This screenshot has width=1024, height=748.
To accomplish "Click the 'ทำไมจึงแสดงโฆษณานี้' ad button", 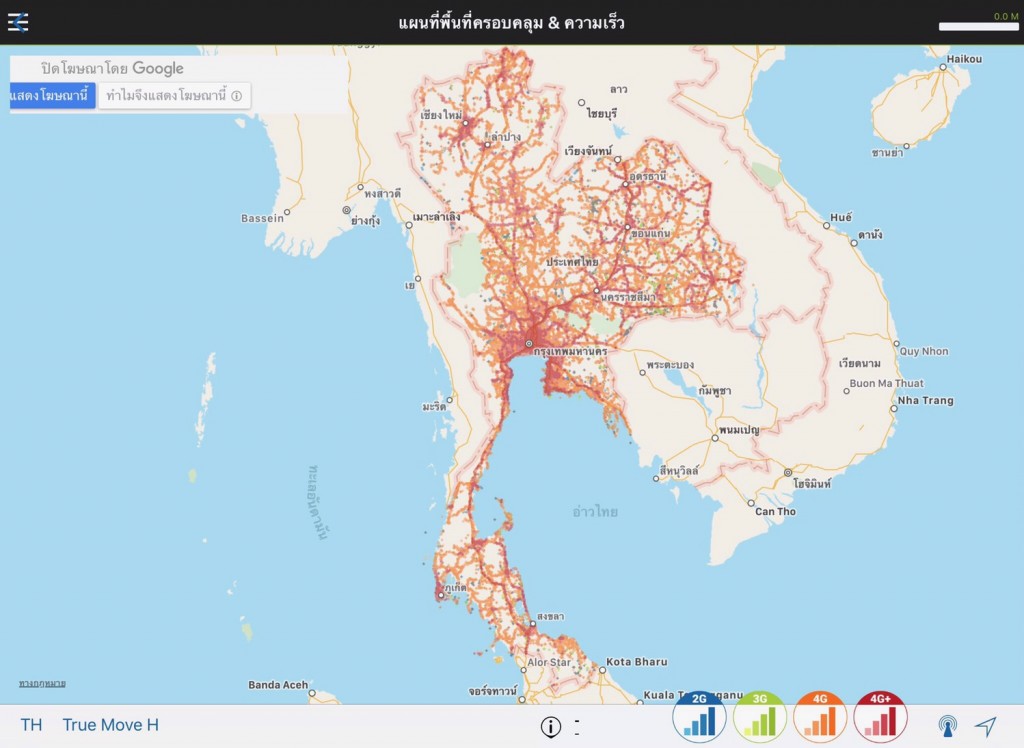I will click(x=174, y=96).
